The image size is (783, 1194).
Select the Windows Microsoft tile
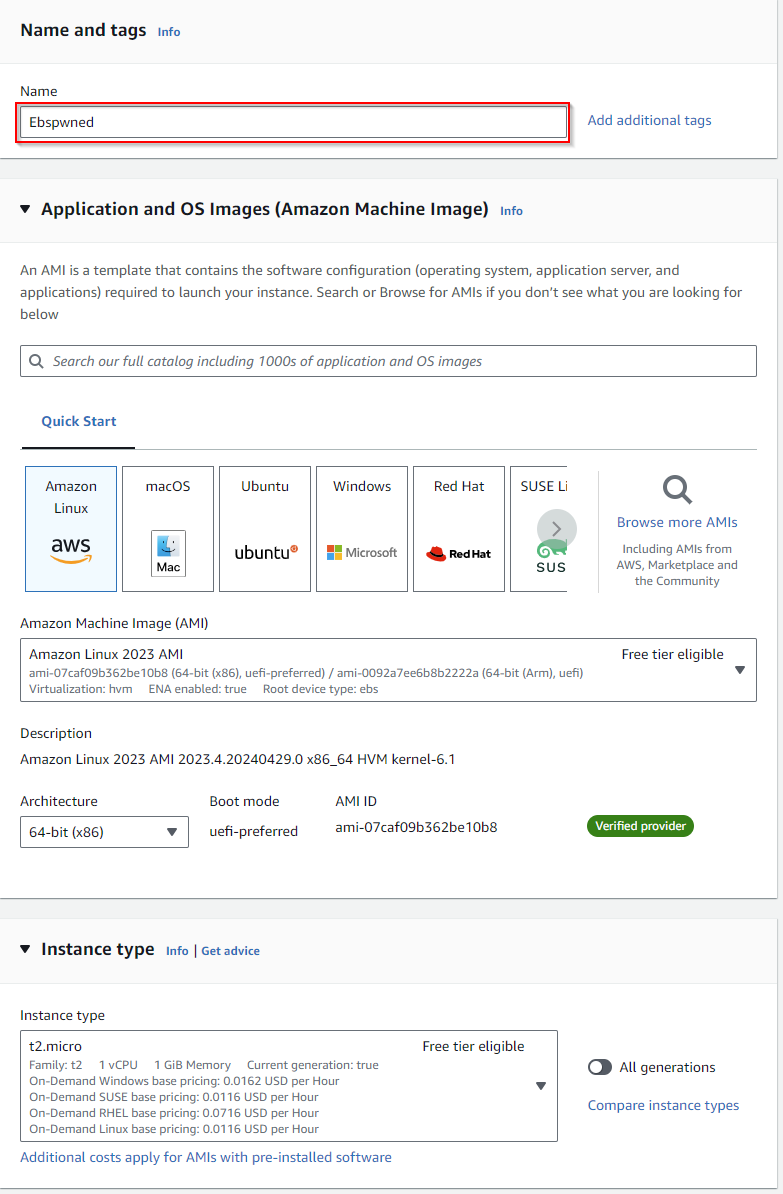point(362,528)
